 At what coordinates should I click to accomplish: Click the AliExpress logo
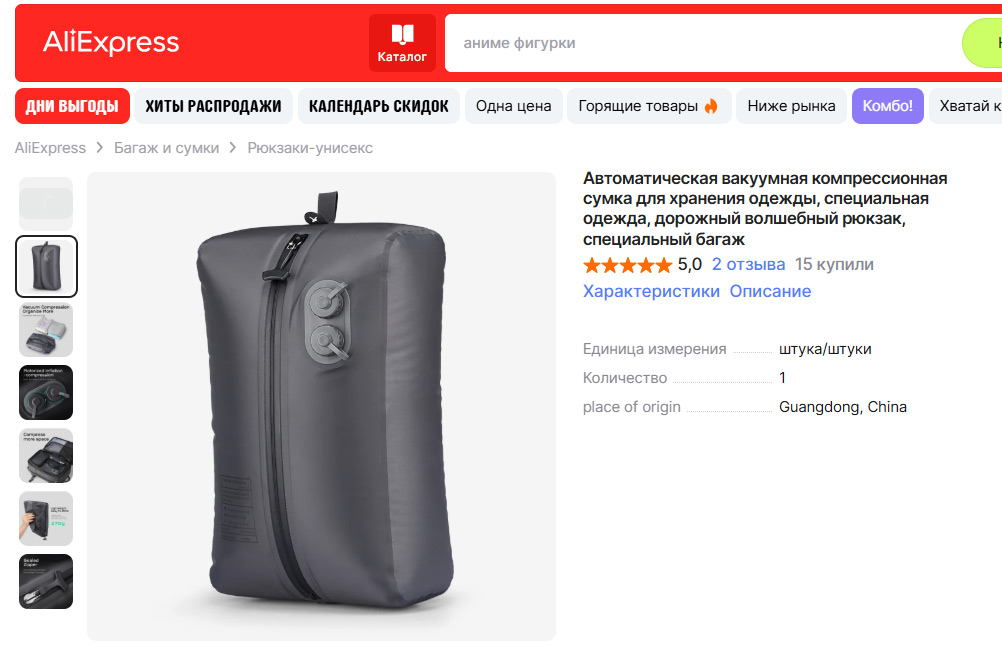[x=111, y=43]
